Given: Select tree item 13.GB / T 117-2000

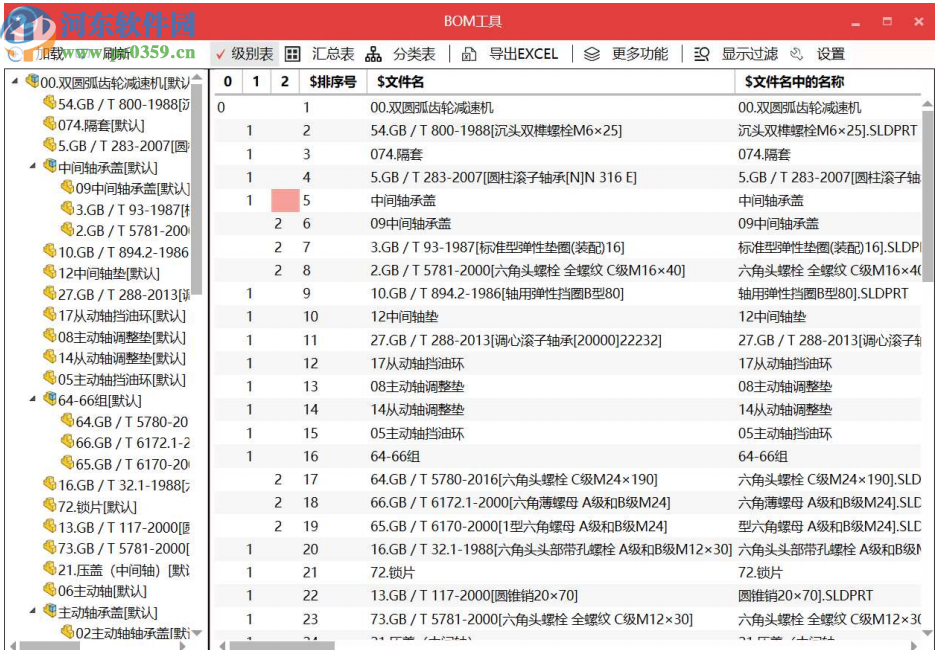Looking at the screenshot, I should coord(124,527).
